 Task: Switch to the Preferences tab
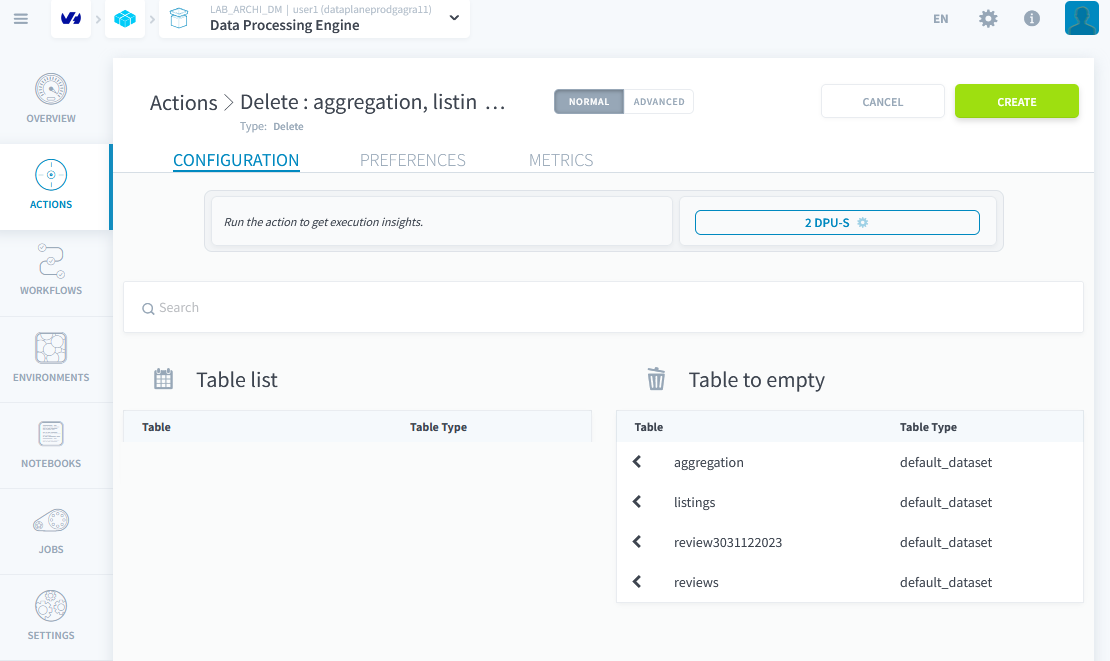(412, 160)
